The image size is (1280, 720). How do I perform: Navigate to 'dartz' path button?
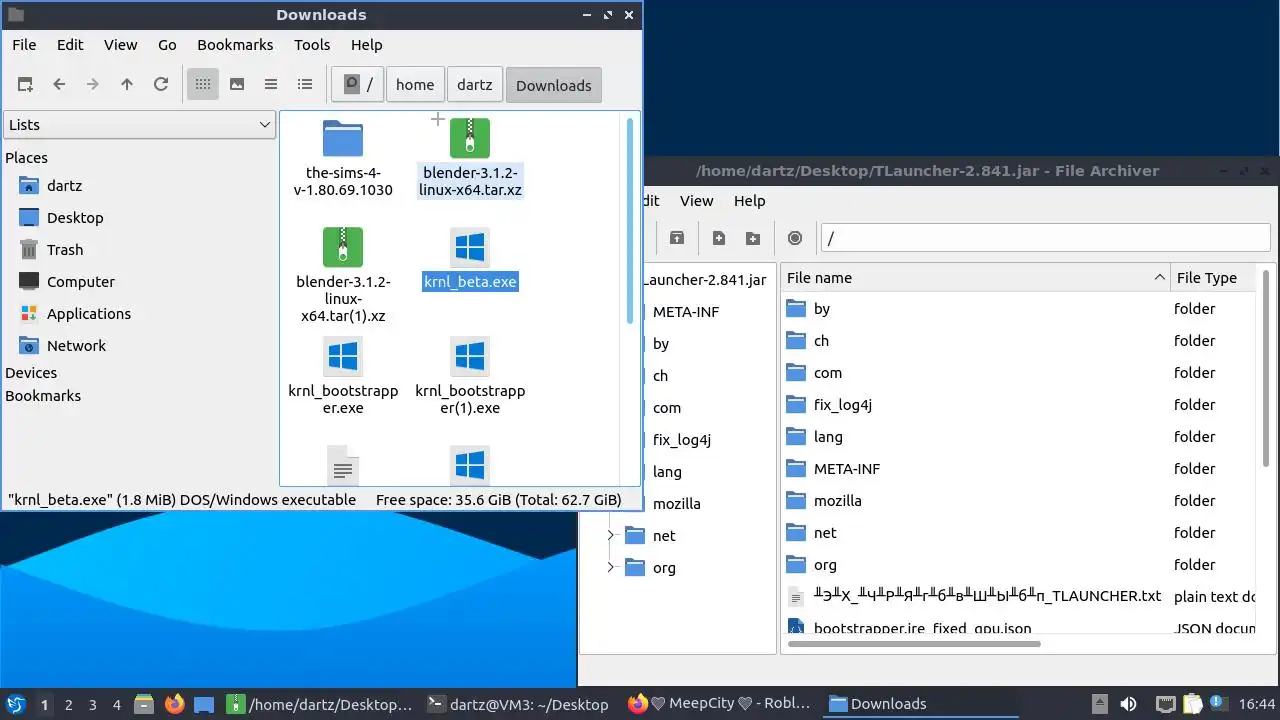(x=475, y=85)
